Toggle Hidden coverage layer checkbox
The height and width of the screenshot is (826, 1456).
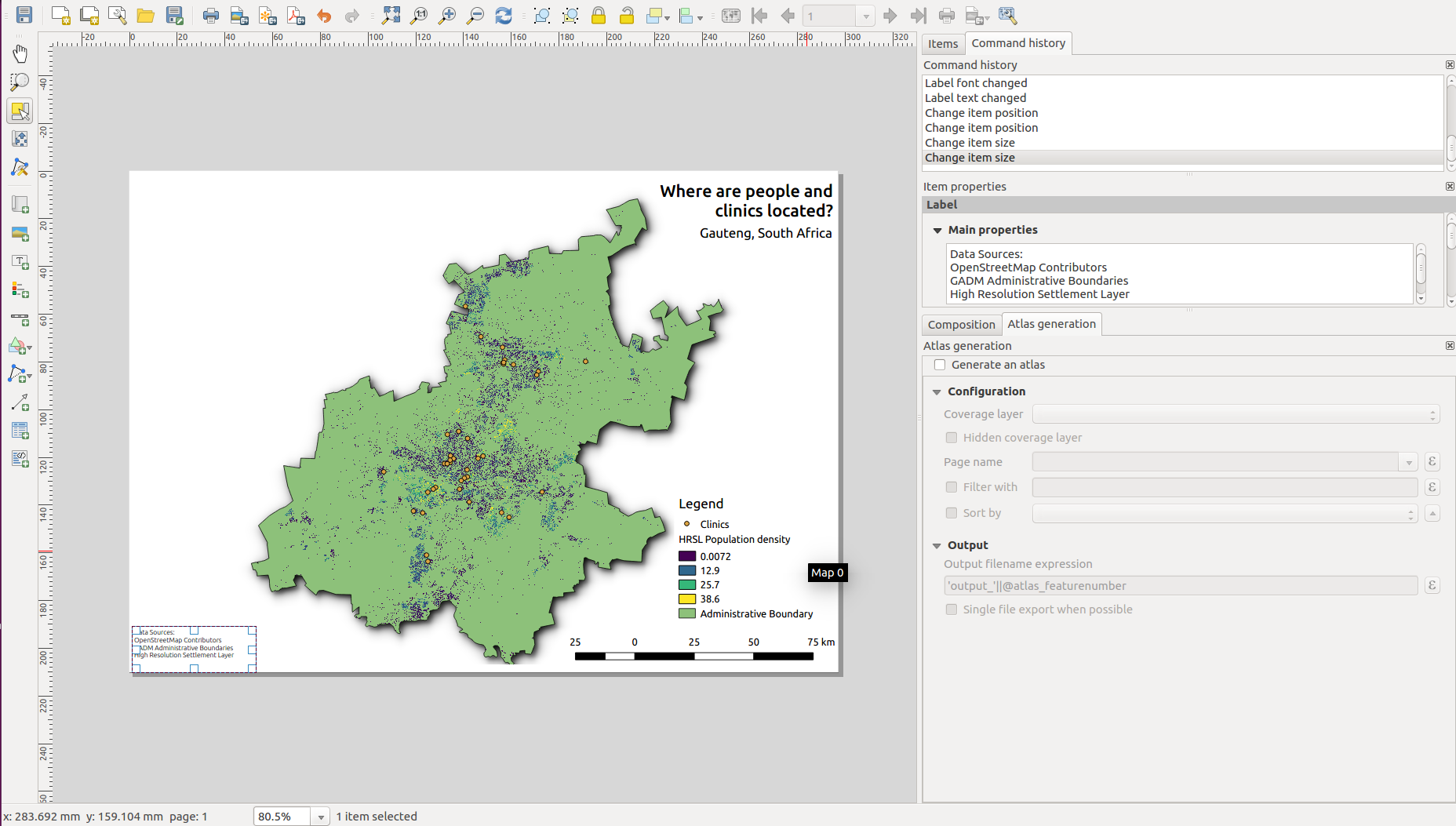pos(952,438)
